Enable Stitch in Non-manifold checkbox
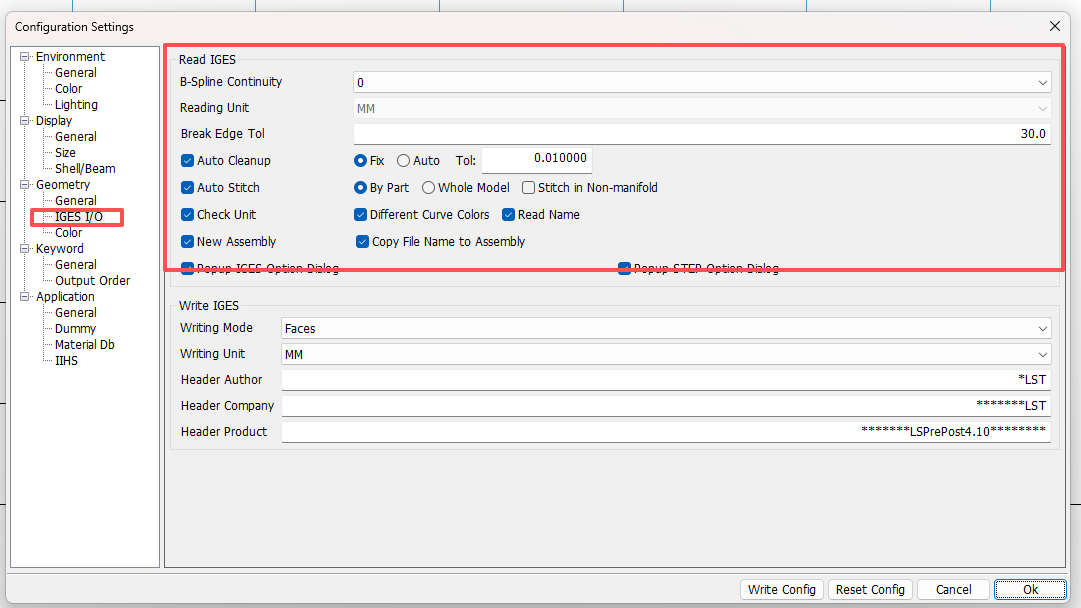 pyautogui.click(x=529, y=188)
